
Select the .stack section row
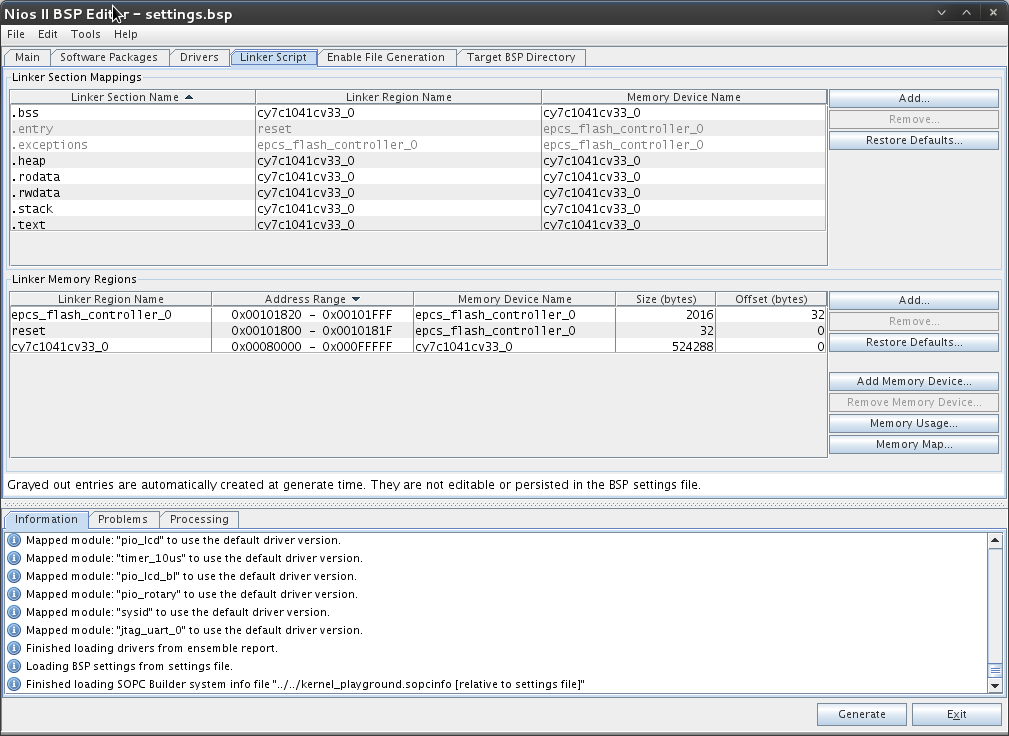[418, 209]
